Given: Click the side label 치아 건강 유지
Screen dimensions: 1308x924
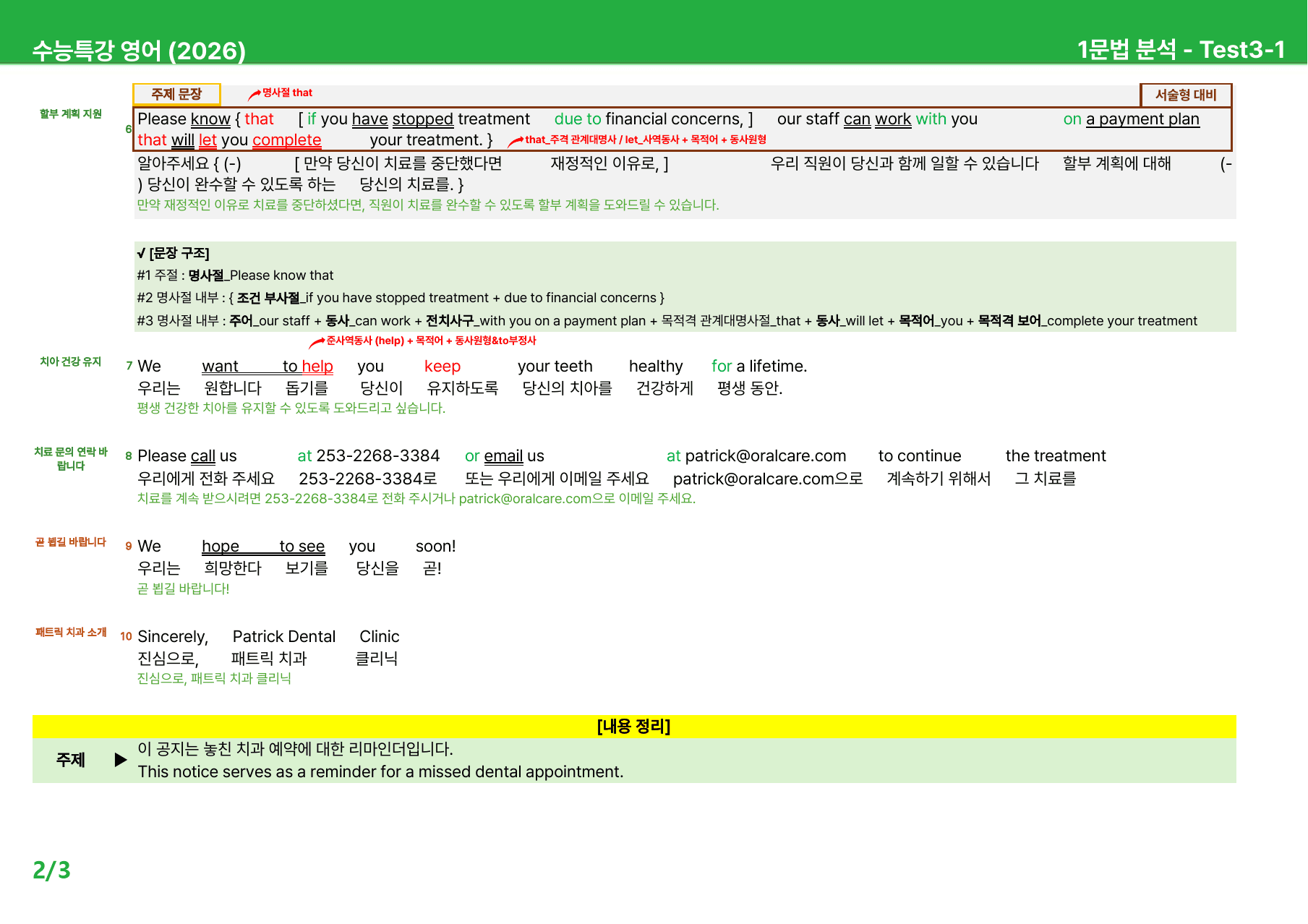Looking at the screenshot, I should coord(71,362).
